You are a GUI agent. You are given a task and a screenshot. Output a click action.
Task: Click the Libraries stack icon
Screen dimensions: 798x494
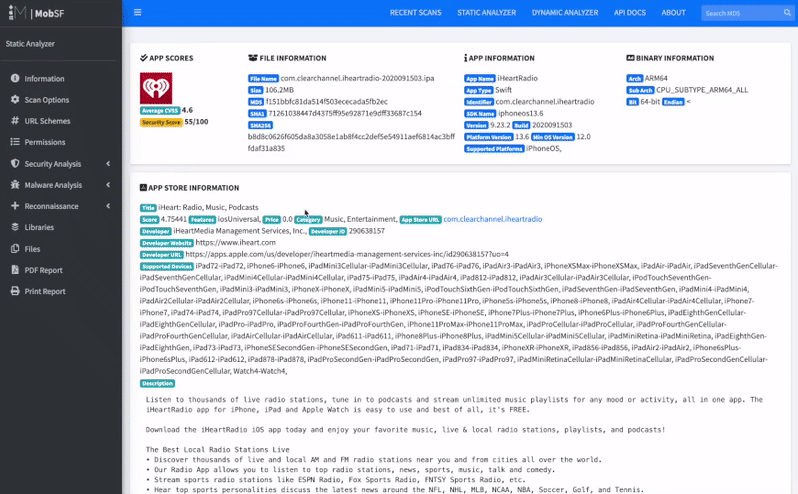click(x=15, y=227)
